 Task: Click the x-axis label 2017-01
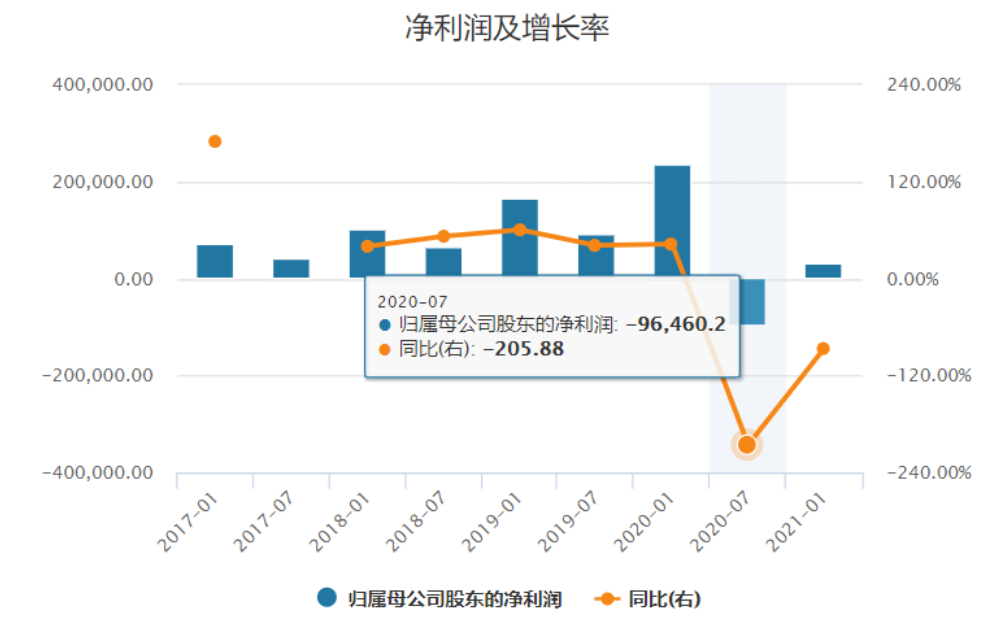click(x=187, y=522)
